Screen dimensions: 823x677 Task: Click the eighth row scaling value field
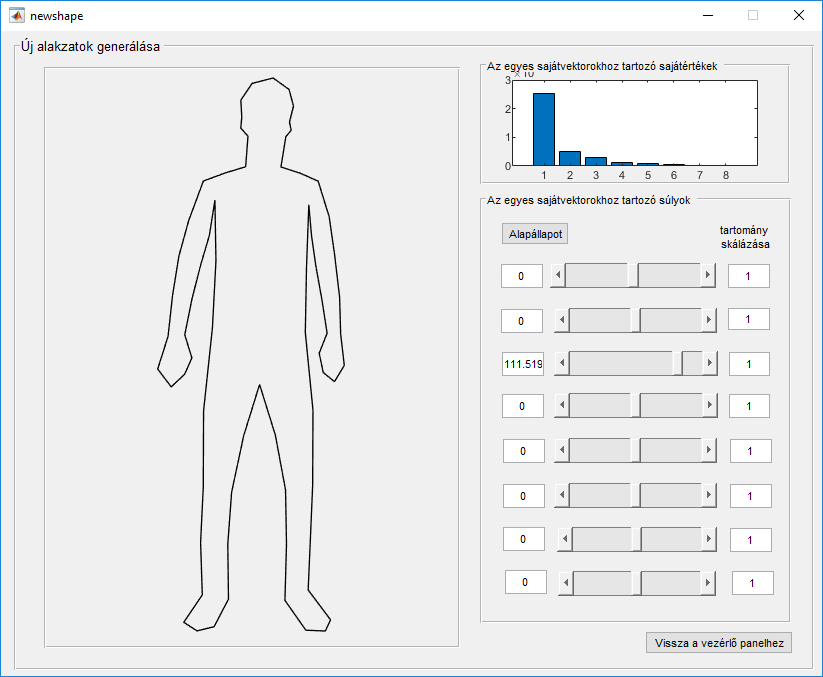click(752, 582)
